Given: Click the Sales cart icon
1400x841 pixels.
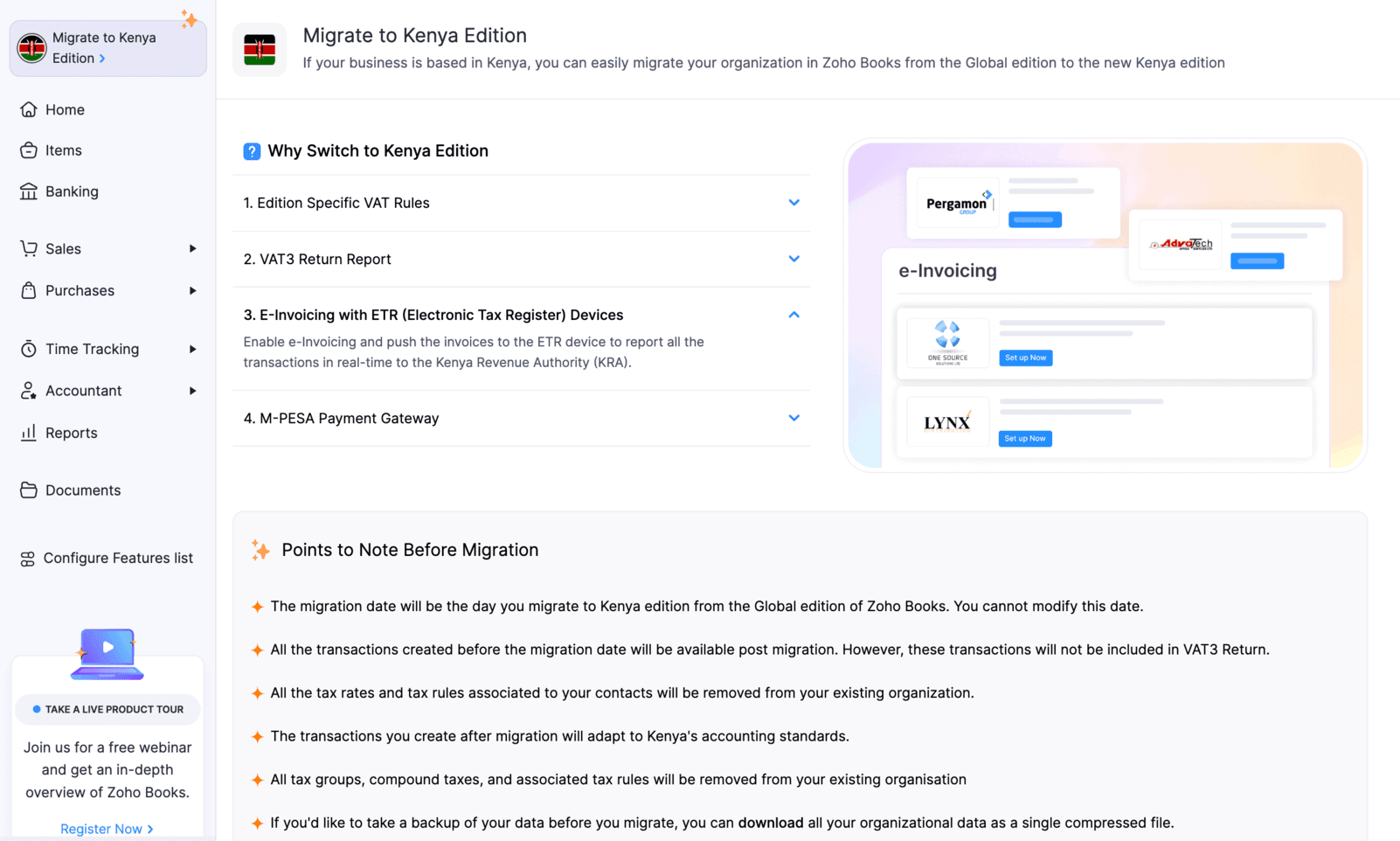Looking at the screenshot, I should (29, 249).
